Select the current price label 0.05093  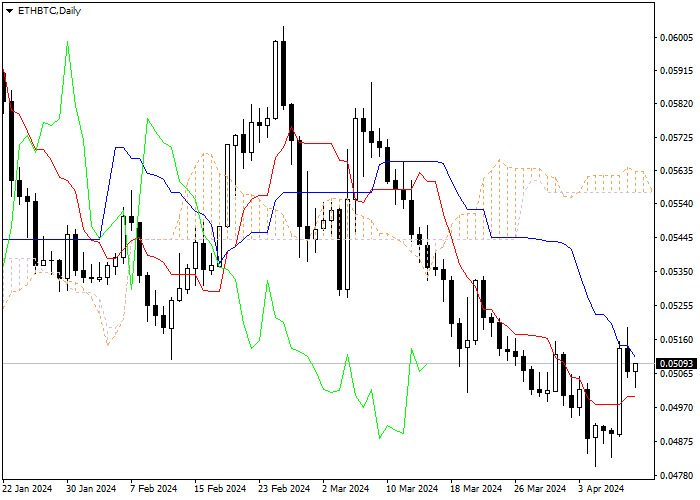click(x=677, y=363)
